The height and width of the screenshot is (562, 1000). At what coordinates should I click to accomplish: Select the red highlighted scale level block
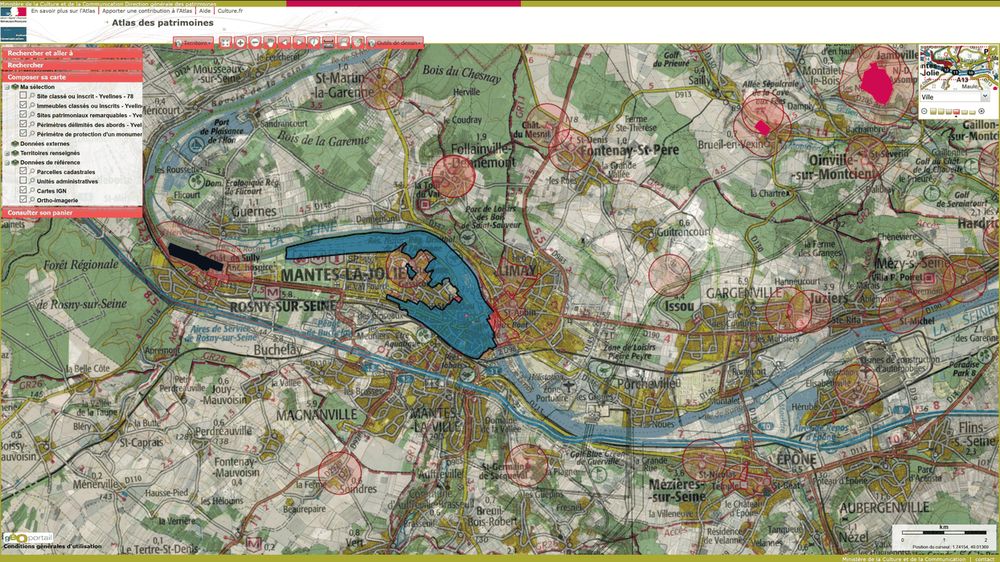pyautogui.click(x=957, y=112)
